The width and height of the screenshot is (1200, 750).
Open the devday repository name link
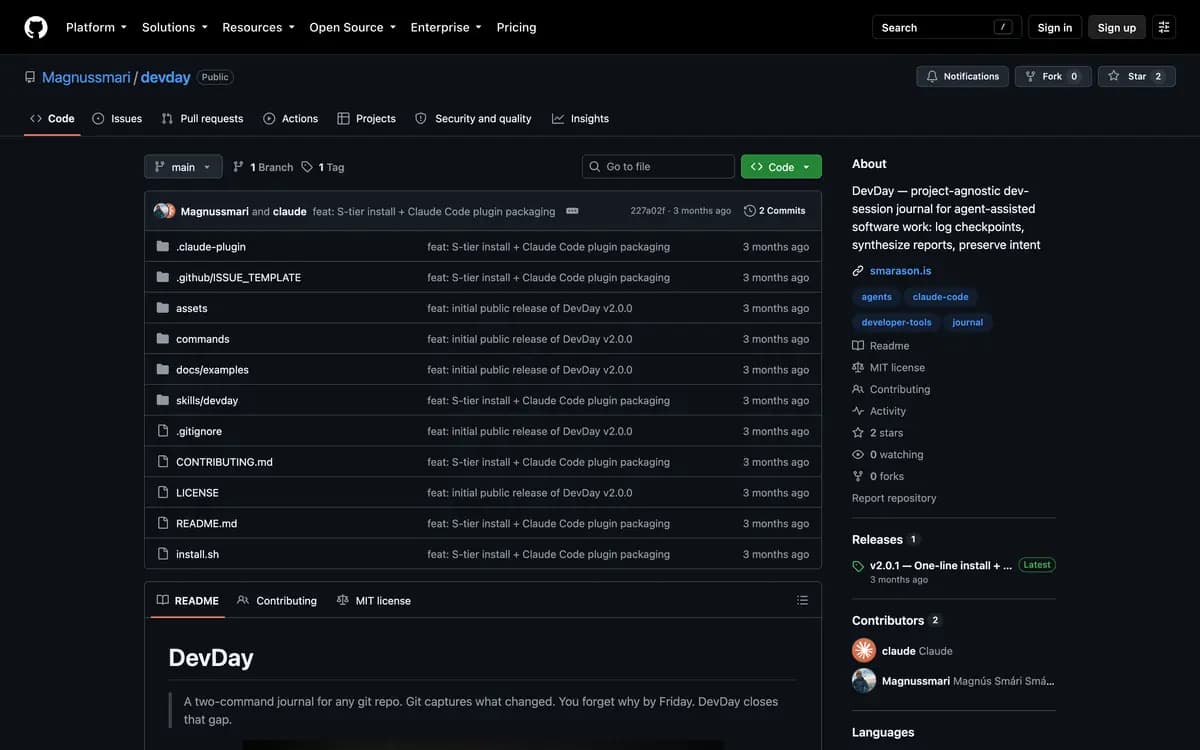point(165,77)
